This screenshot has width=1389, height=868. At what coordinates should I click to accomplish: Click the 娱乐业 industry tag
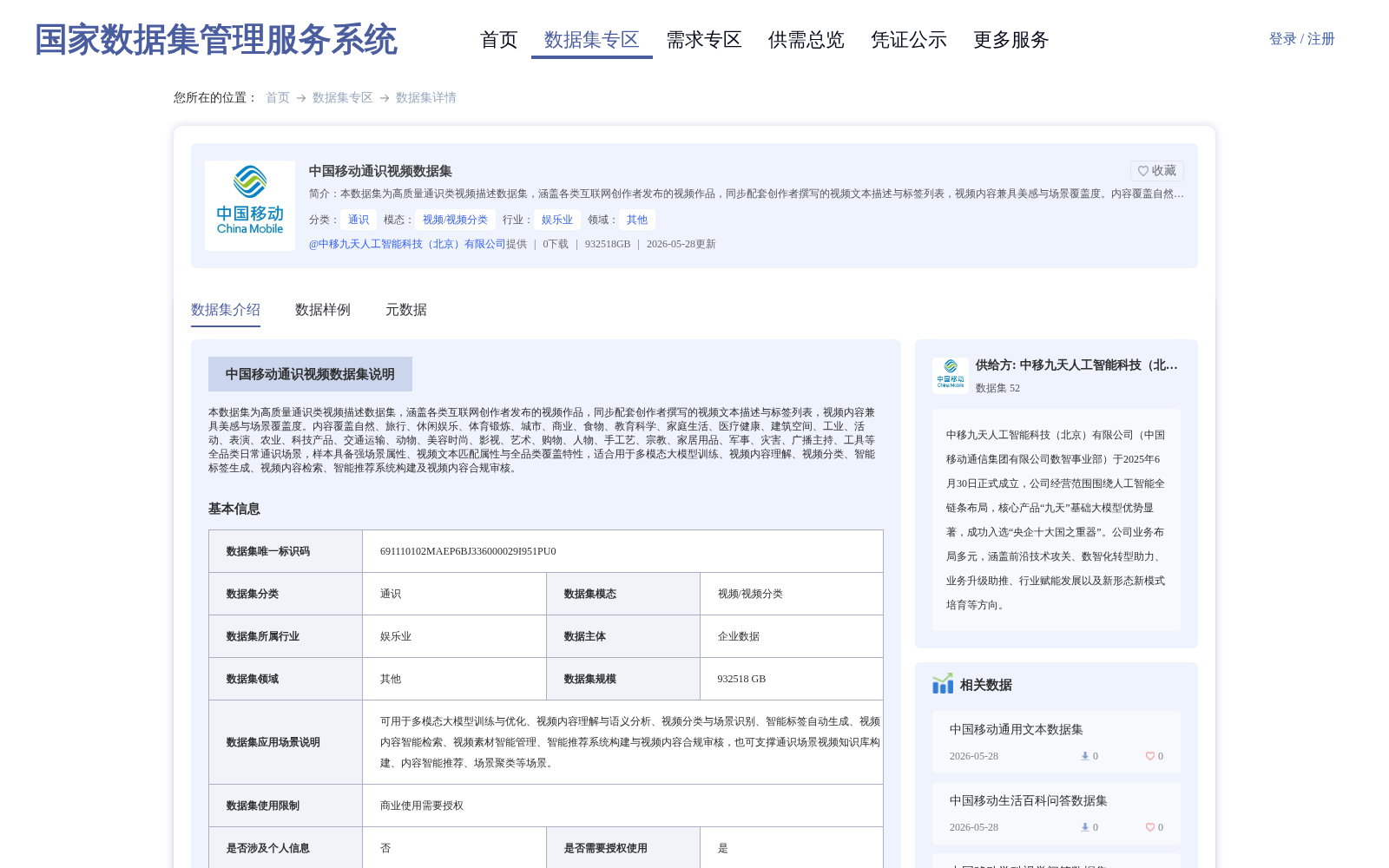coord(557,220)
